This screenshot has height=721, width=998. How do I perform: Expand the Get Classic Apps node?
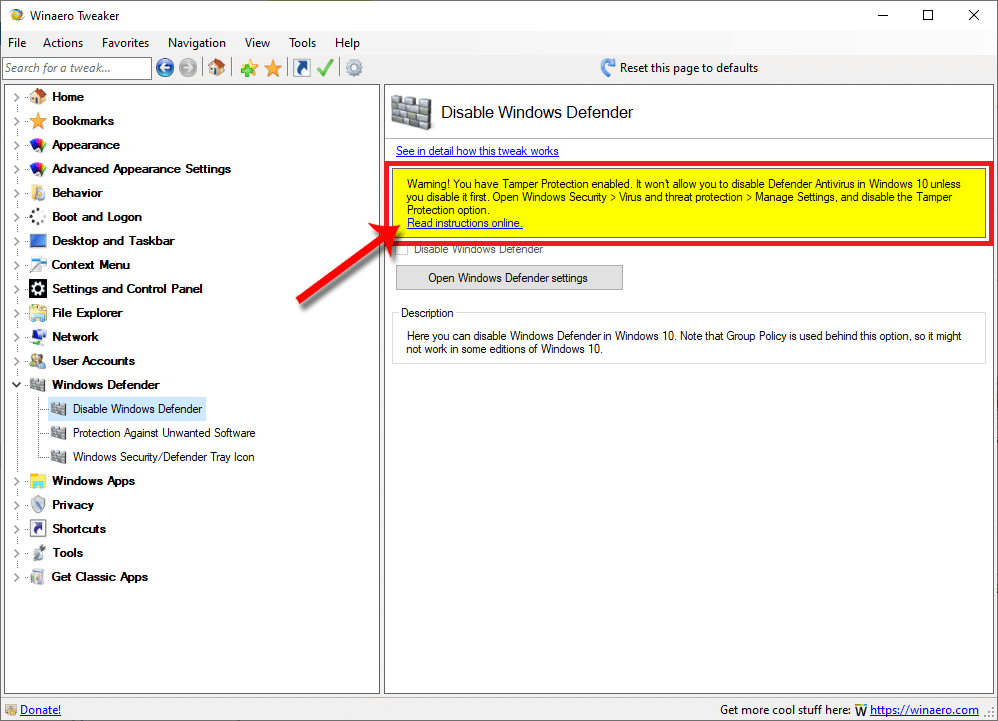[x=17, y=577]
